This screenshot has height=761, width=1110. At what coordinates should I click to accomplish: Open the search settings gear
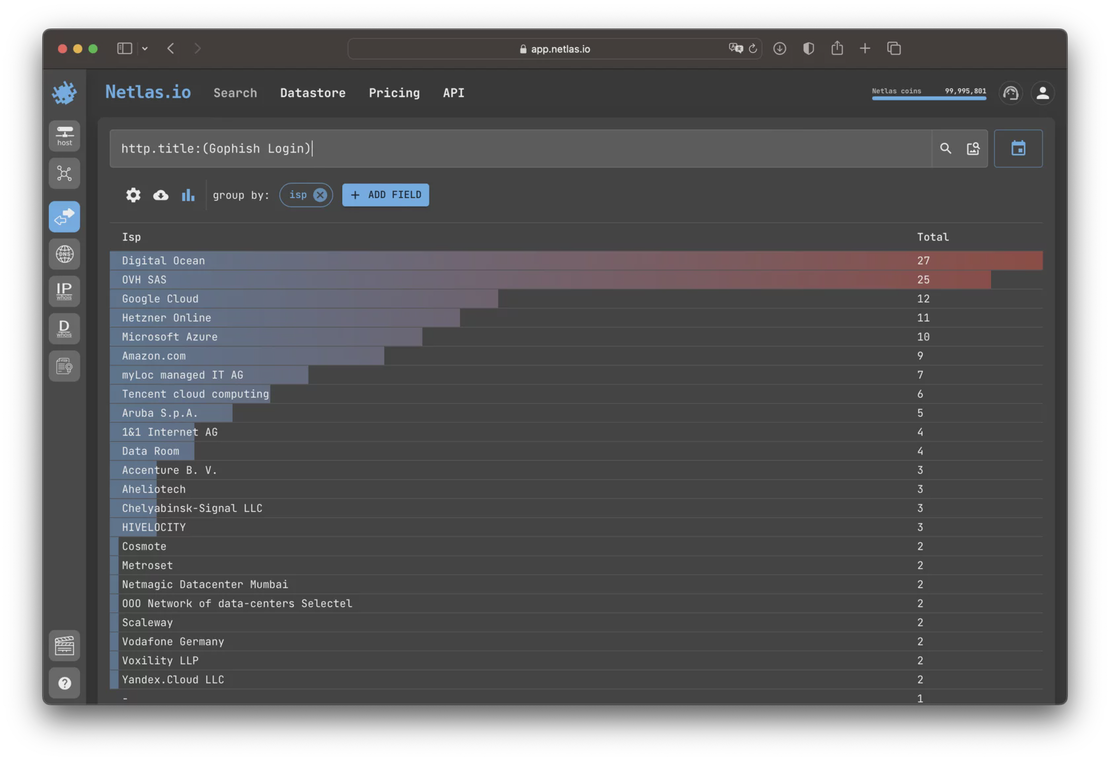point(133,194)
